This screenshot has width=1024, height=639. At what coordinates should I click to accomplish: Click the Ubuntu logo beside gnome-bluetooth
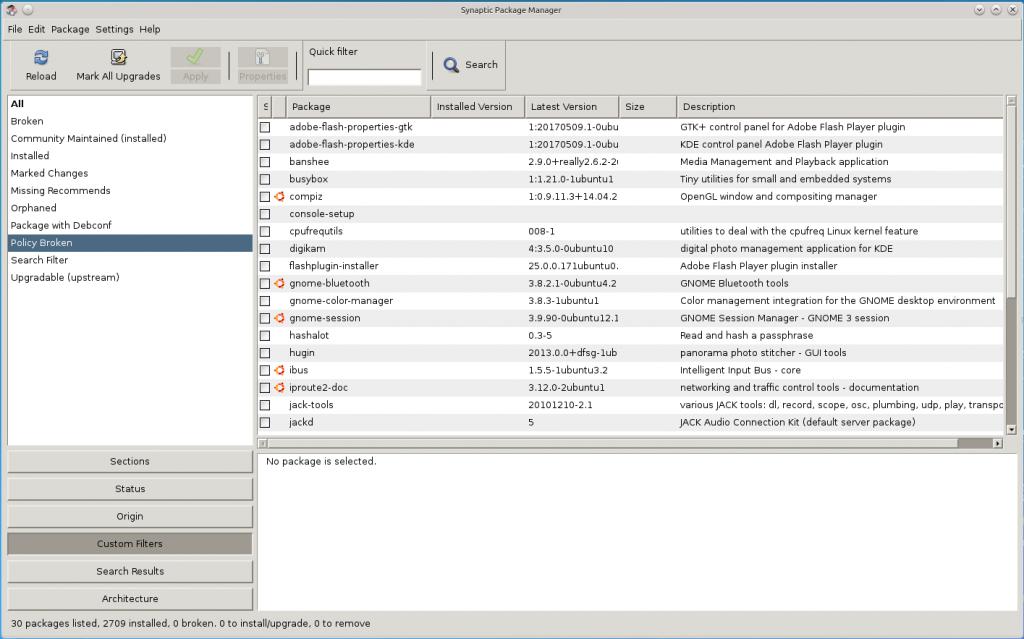coord(279,284)
